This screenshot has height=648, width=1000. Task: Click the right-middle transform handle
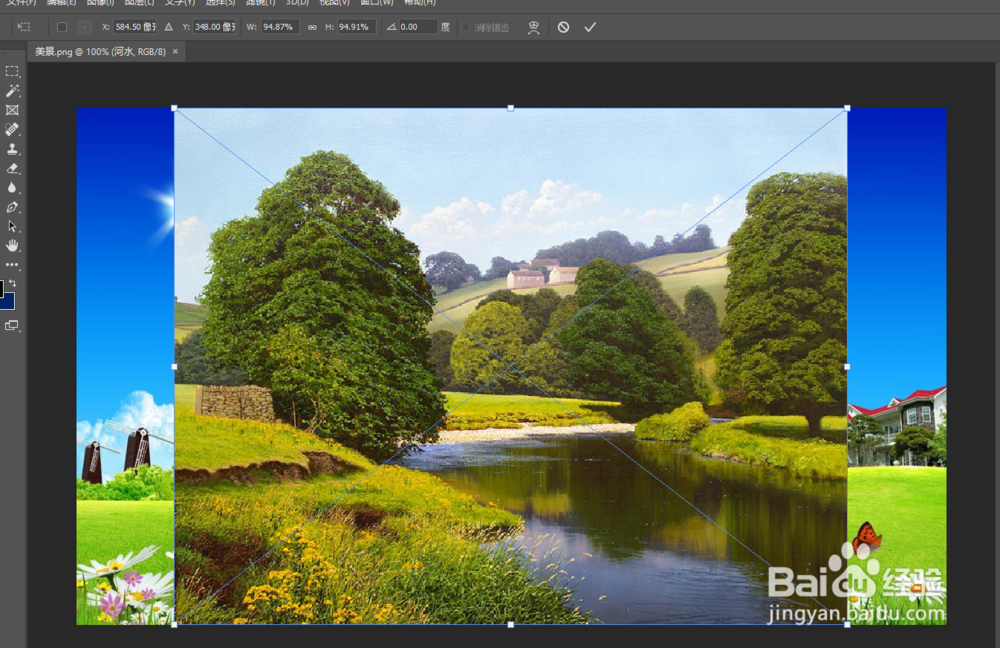[847, 367]
